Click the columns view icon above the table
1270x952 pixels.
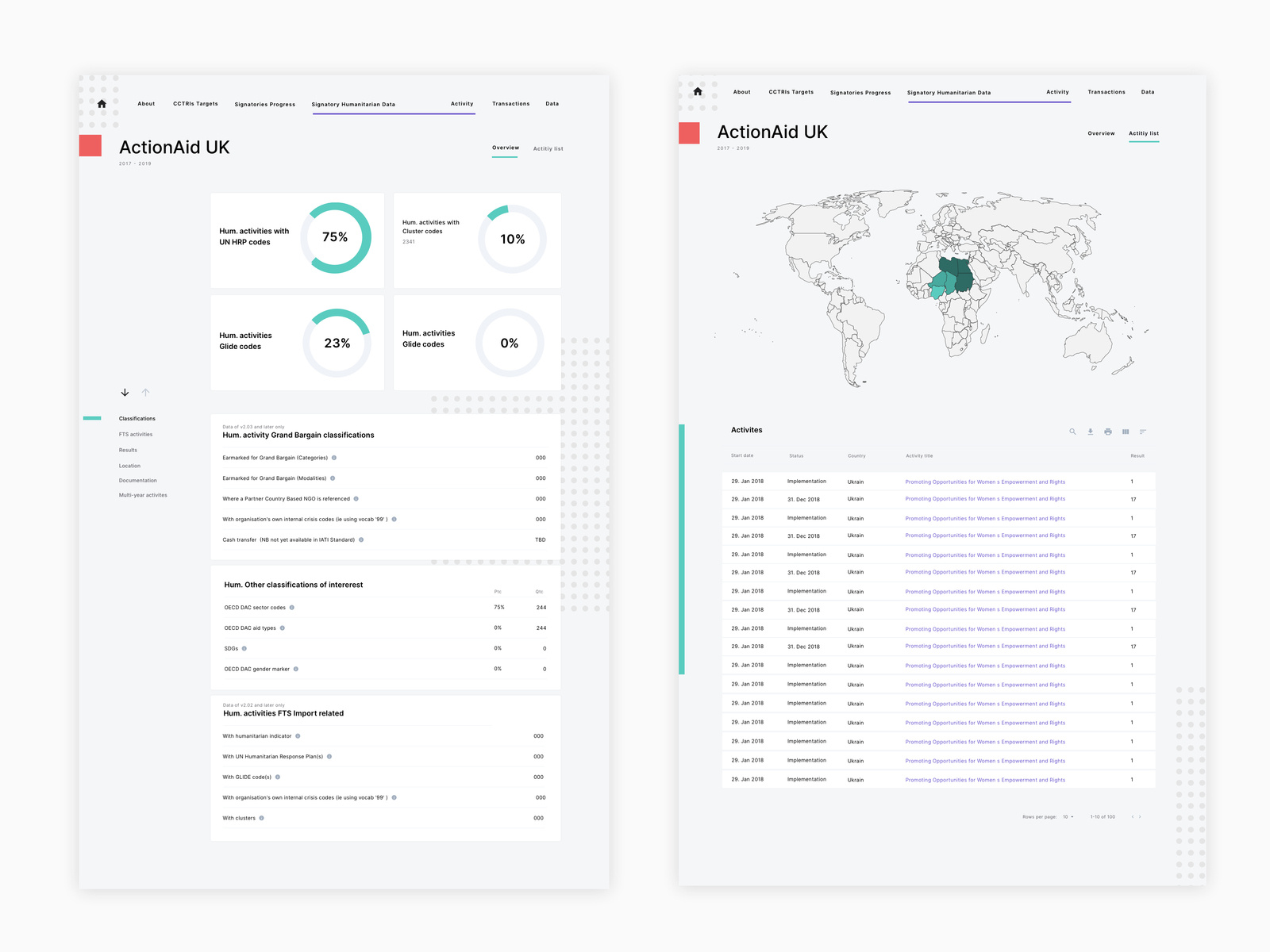[x=1126, y=433]
